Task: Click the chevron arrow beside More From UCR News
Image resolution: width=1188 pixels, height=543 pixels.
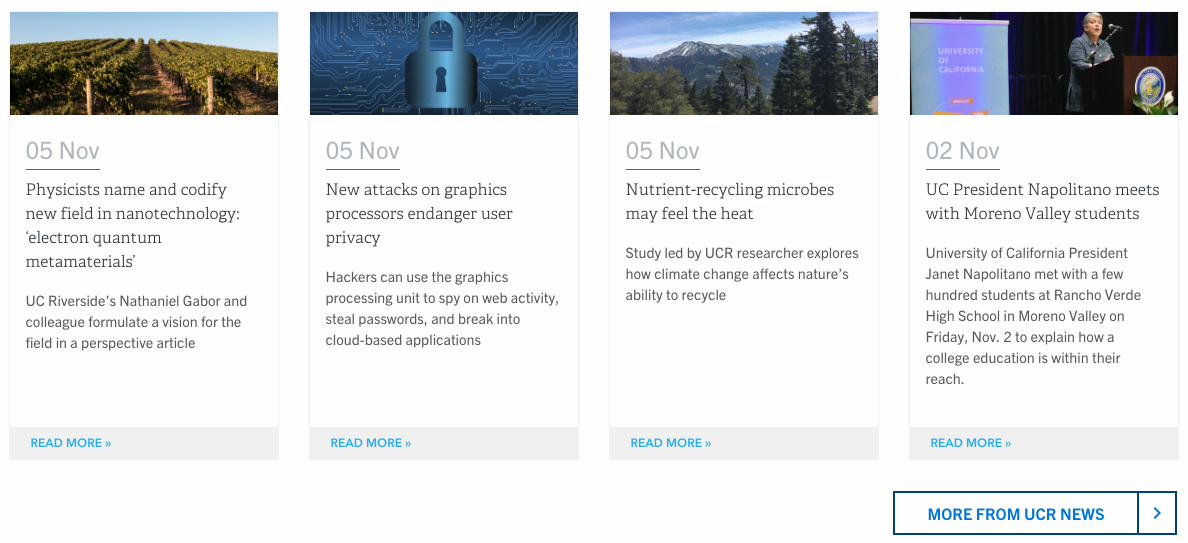Action: [x=1157, y=513]
